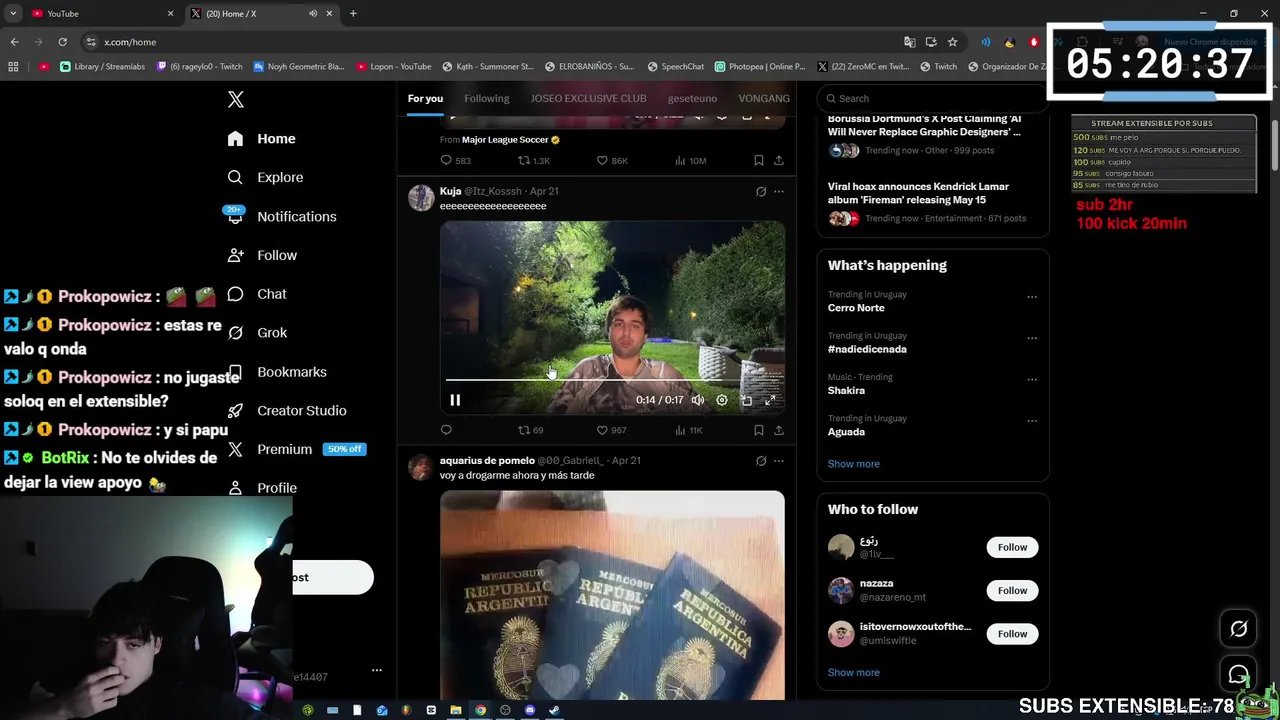Click the x.com/home address bar

490,42
